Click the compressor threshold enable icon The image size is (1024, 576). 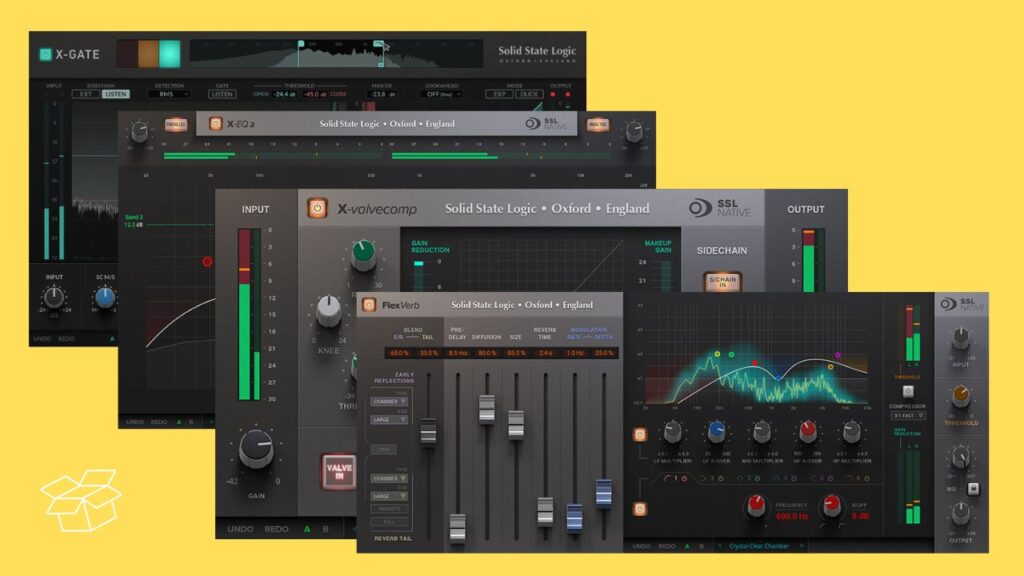908,391
